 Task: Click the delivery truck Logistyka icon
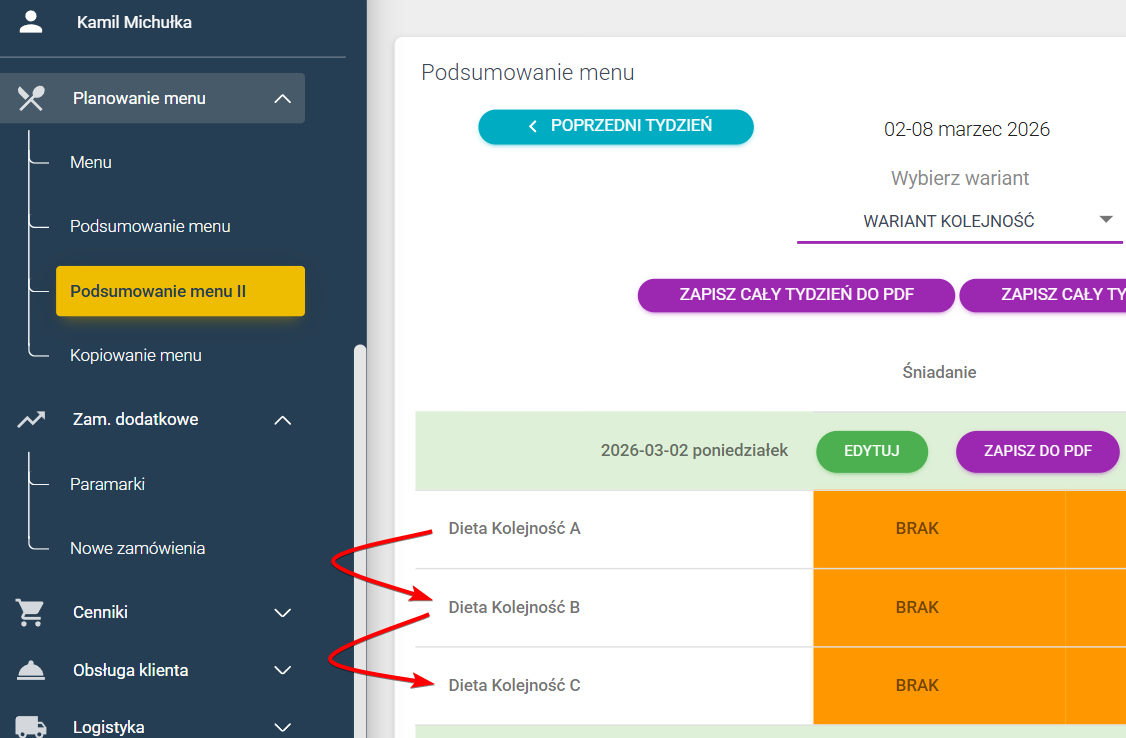pyautogui.click(x=31, y=727)
